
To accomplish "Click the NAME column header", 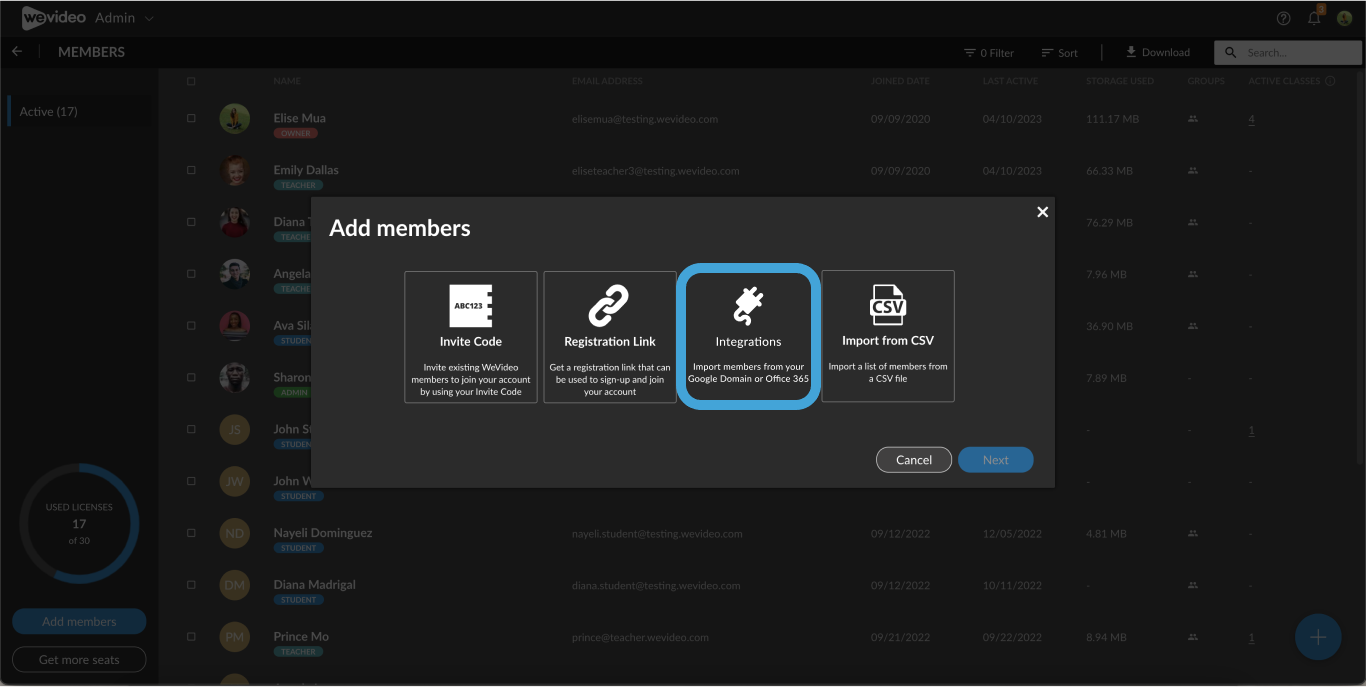I will pos(287,81).
